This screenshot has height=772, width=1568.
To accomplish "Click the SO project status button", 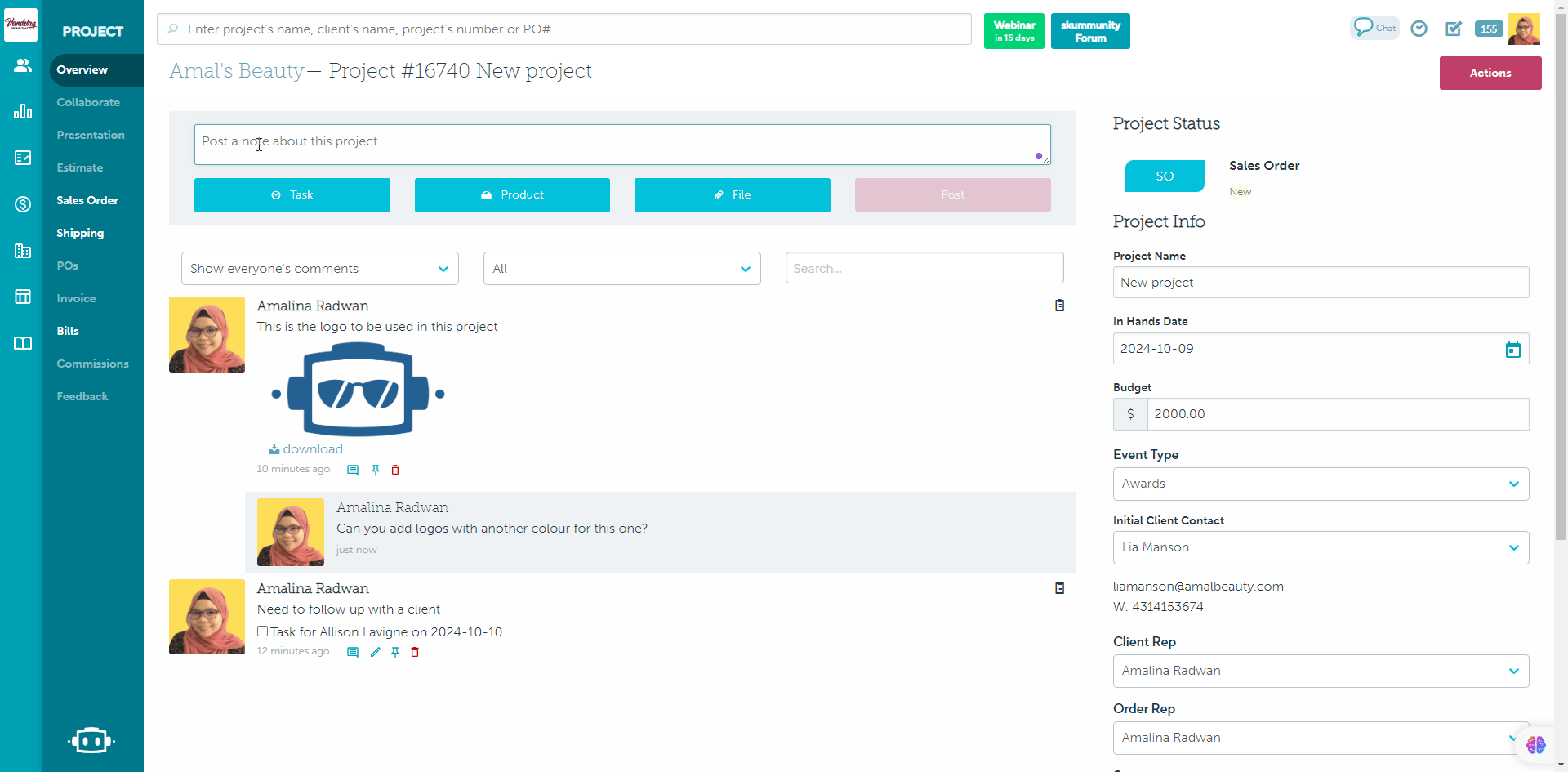I will [1165, 176].
